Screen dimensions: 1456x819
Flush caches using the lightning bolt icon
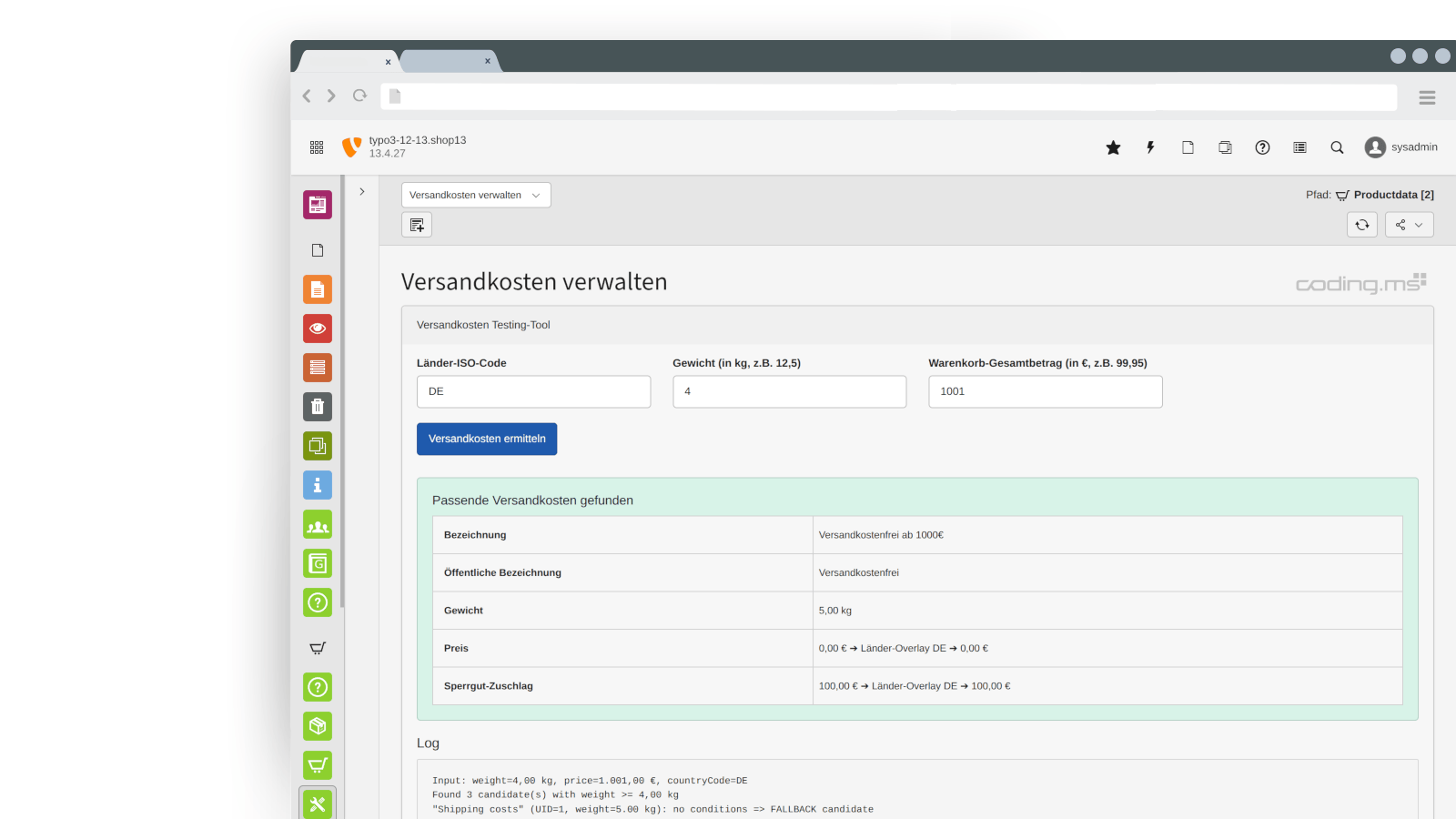pos(1150,147)
